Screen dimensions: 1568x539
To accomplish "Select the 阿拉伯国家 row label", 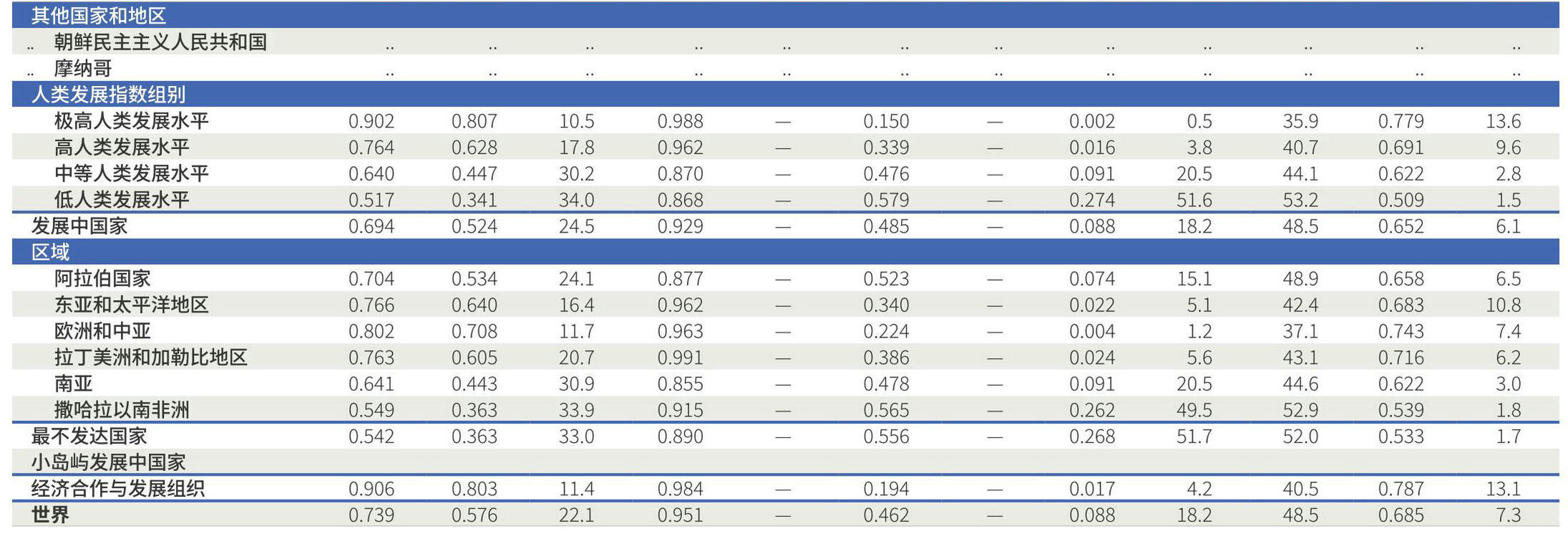I will click(x=102, y=278).
